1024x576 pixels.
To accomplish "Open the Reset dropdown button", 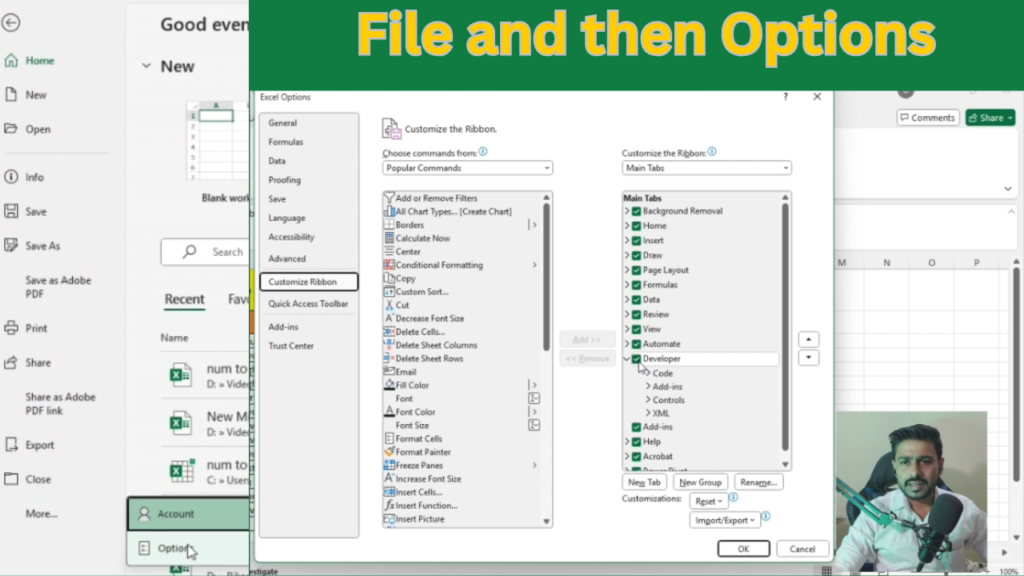I will [708, 501].
